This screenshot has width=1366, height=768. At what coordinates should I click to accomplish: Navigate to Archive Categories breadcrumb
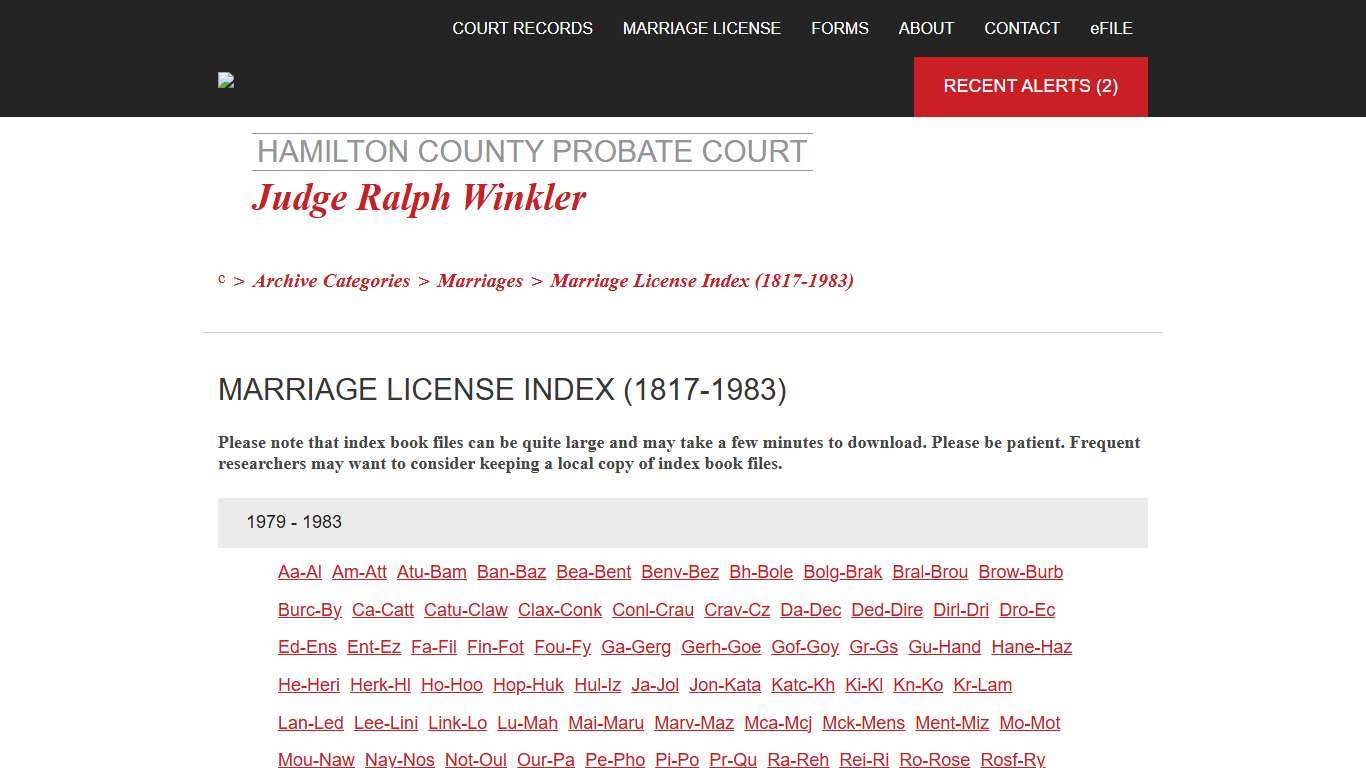[x=331, y=281]
